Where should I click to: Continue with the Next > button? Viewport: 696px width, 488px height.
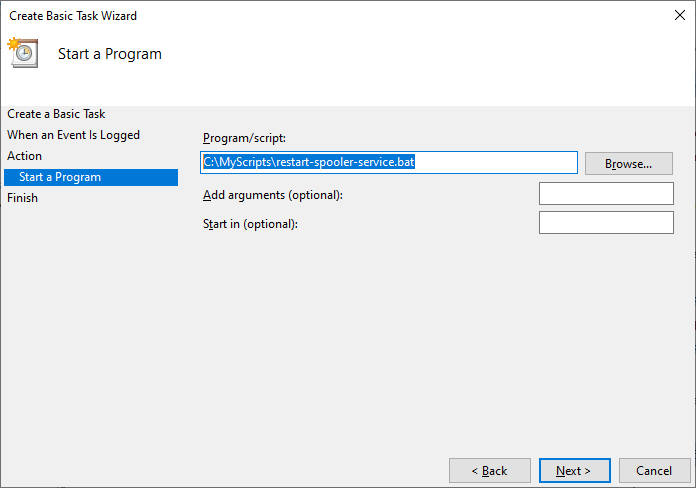coord(575,471)
